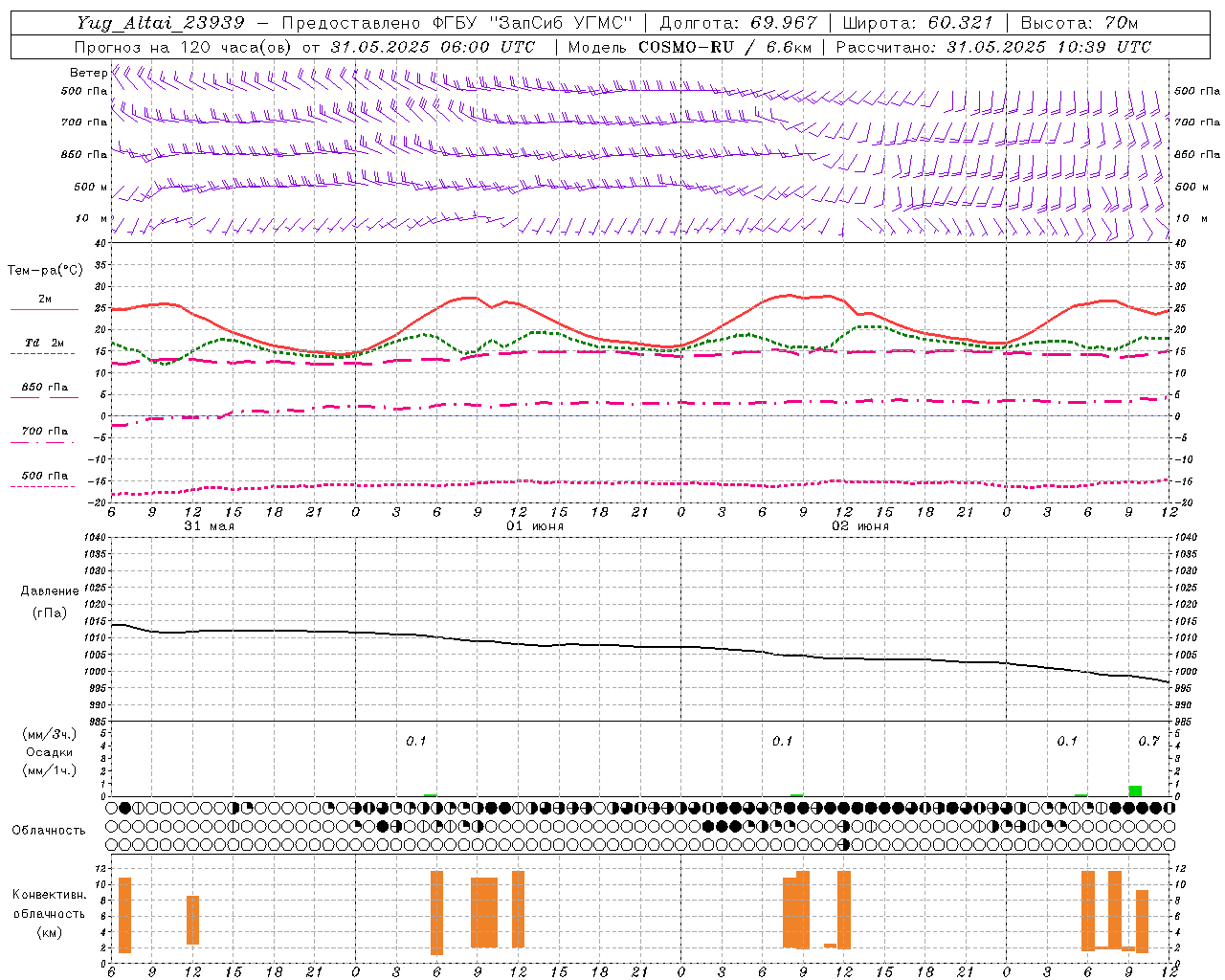Click the 01 июня date label

[535, 526]
